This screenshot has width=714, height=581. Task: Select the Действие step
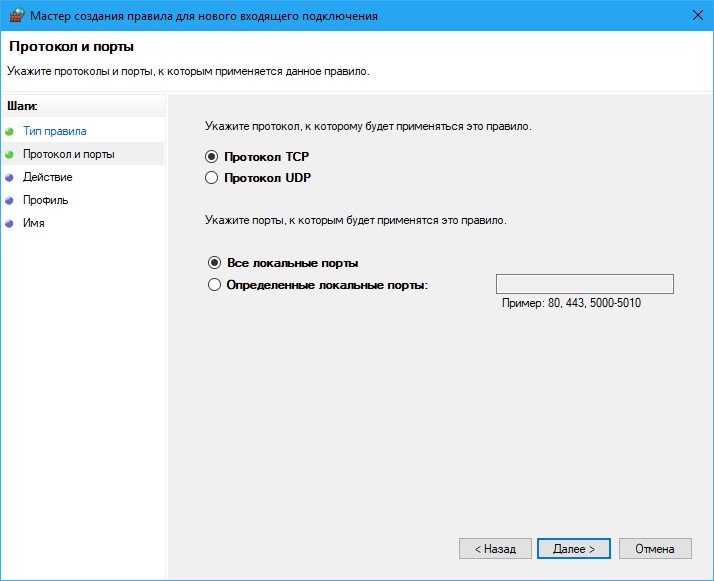(x=48, y=177)
